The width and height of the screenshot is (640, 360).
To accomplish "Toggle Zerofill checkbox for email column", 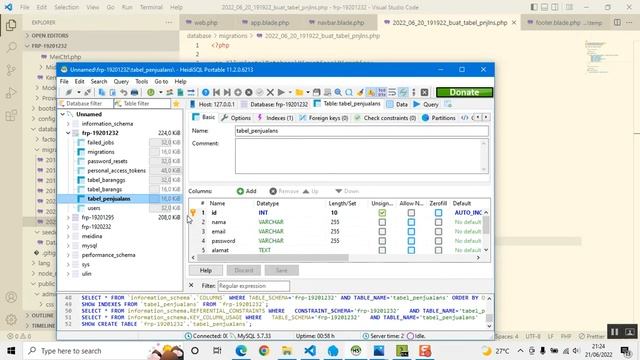I will 438,231.
